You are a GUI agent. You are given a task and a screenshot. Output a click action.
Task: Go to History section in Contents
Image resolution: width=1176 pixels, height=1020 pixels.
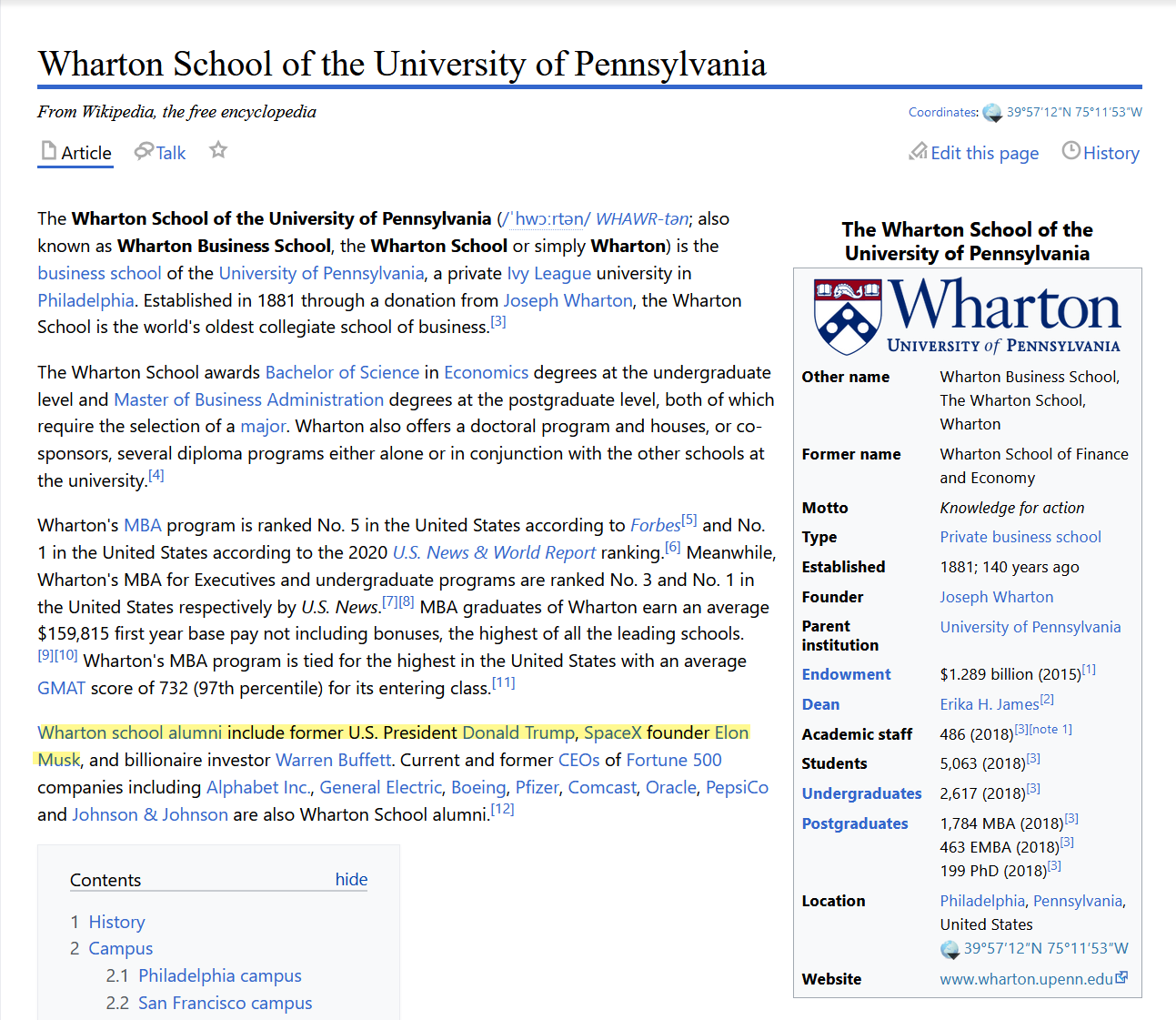tap(116, 922)
